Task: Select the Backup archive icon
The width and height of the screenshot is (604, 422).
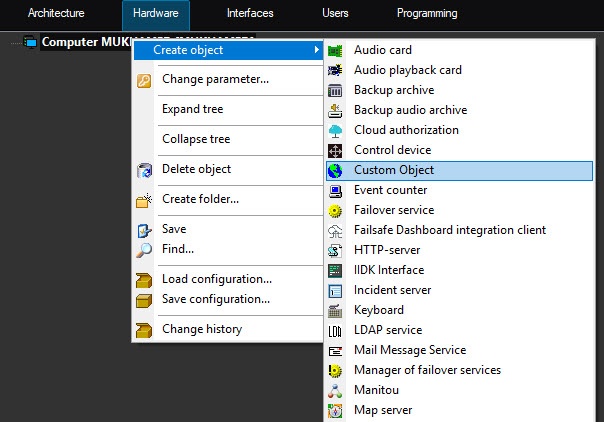Action: point(336,90)
